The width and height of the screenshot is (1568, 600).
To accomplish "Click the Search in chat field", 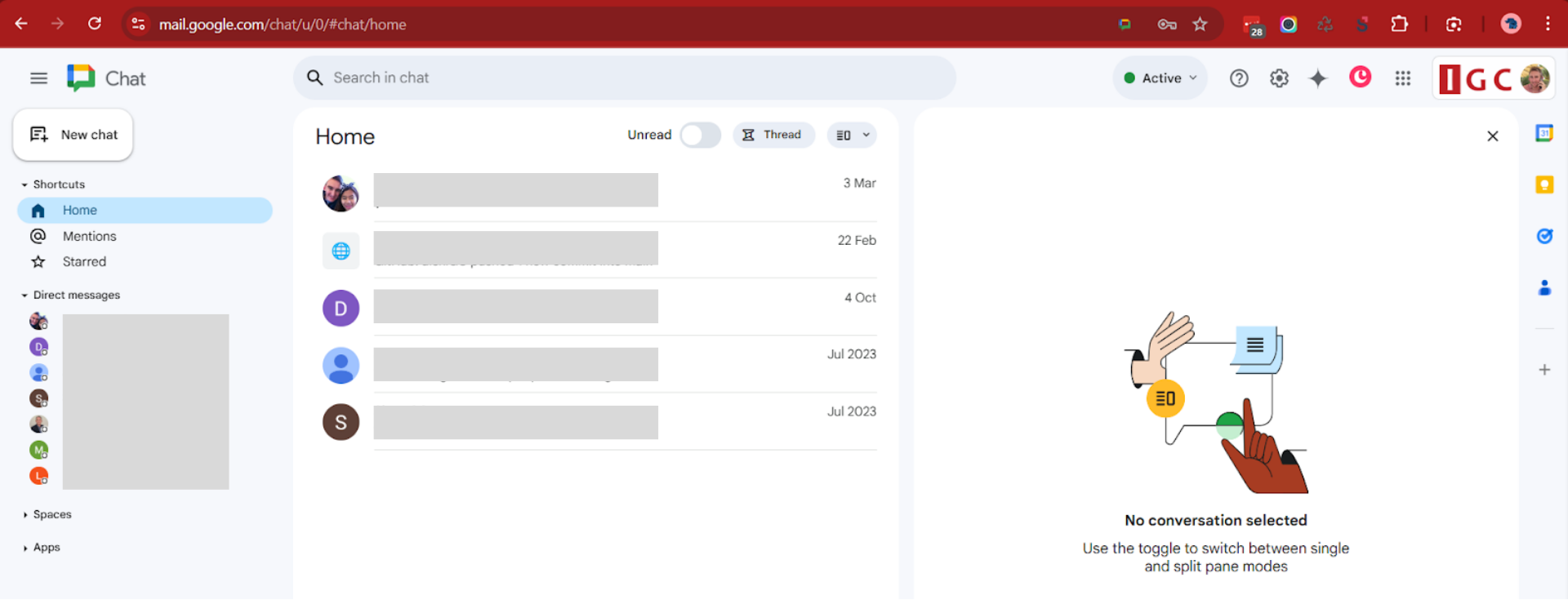I will (625, 78).
